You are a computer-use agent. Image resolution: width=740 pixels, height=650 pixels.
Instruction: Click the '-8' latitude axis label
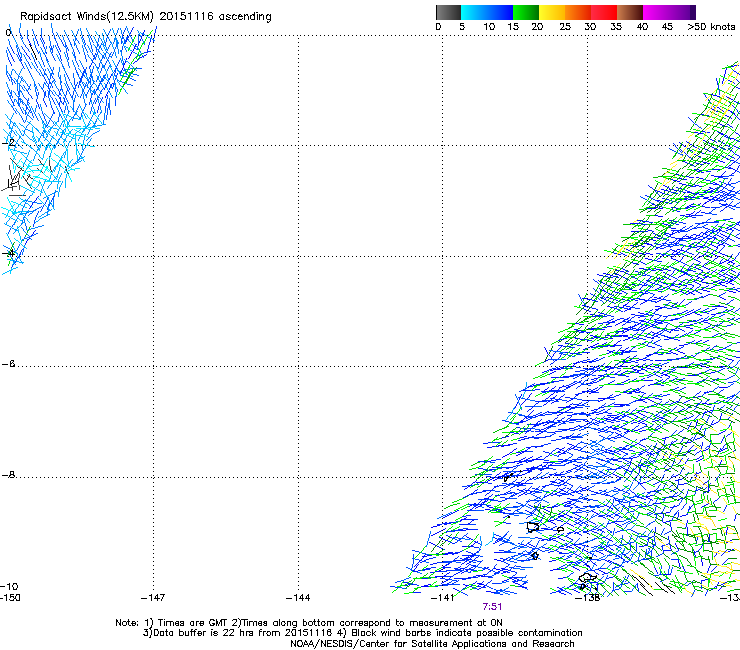pos(8,475)
